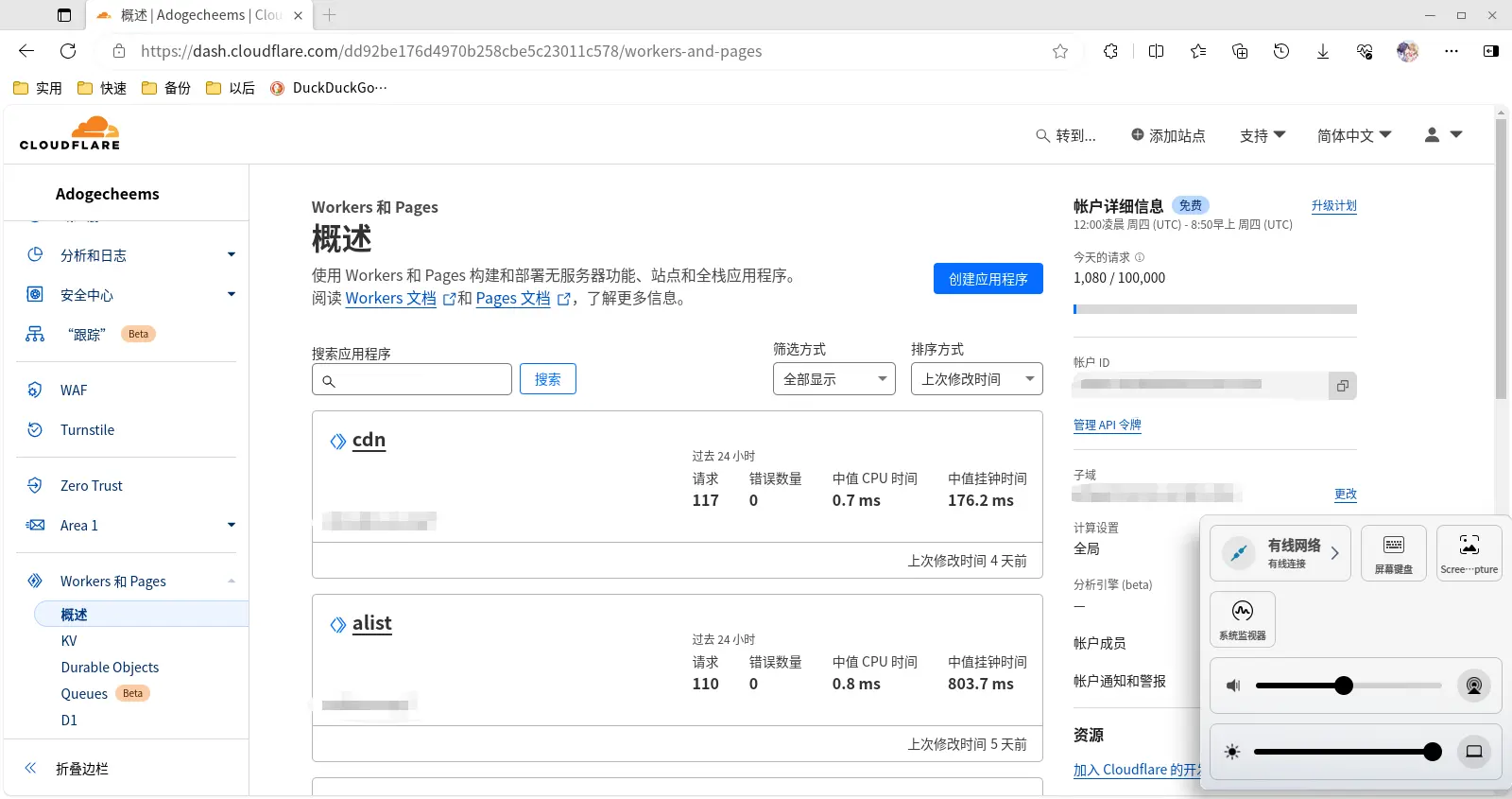1512x799 pixels.
Task: Click the display icon beside brightness slider
Action: coord(1473,752)
